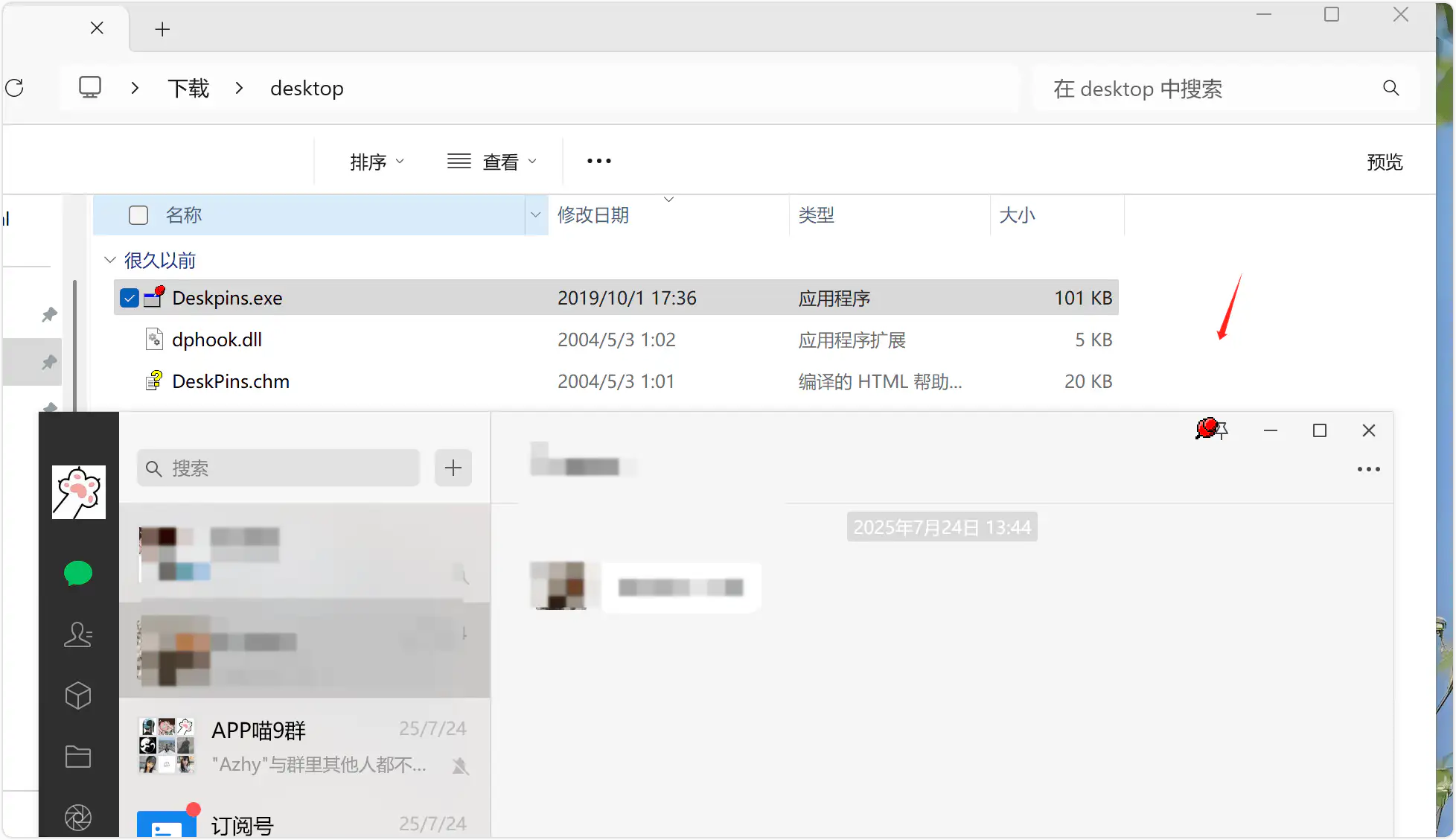This screenshot has width=1456, height=840.
Task: Click the refresh icon in File Explorer
Action: click(x=15, y=88)
